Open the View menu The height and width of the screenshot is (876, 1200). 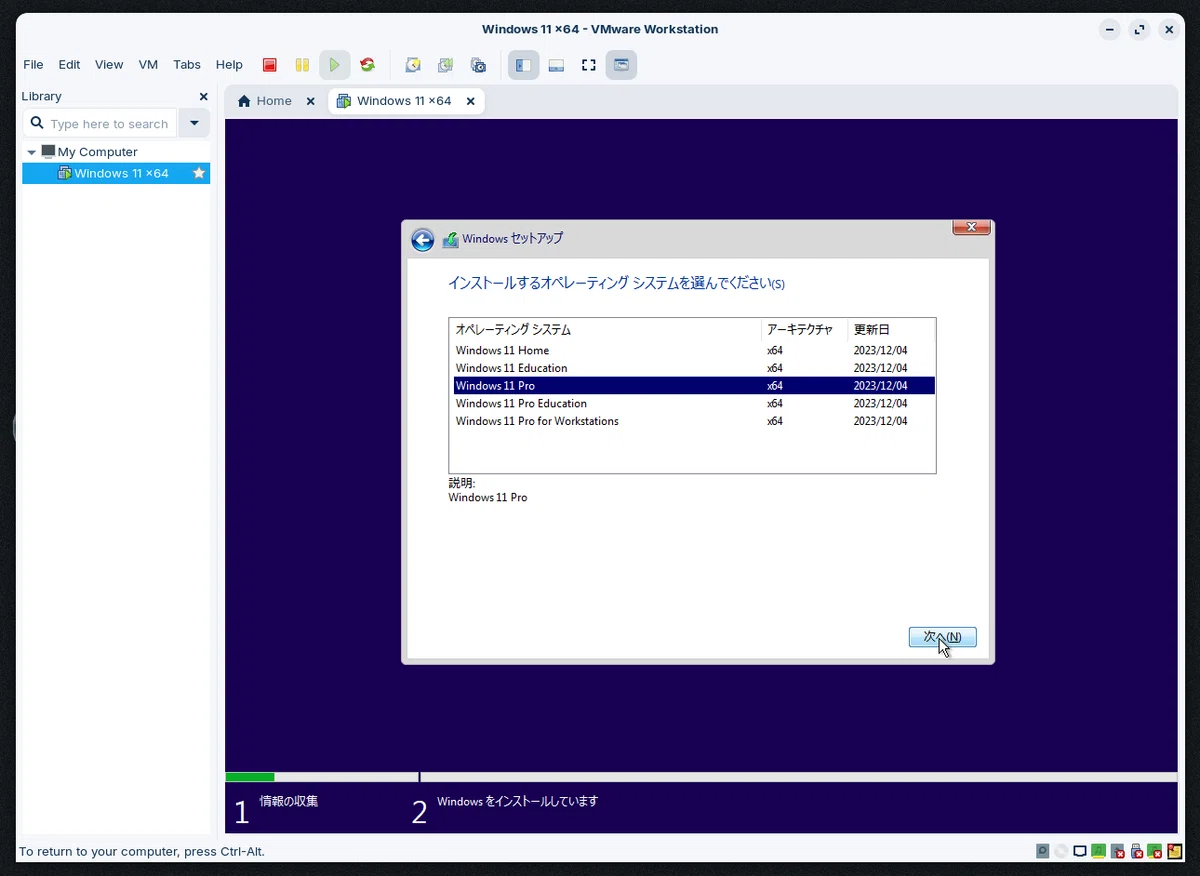click(x=109, y=64)
